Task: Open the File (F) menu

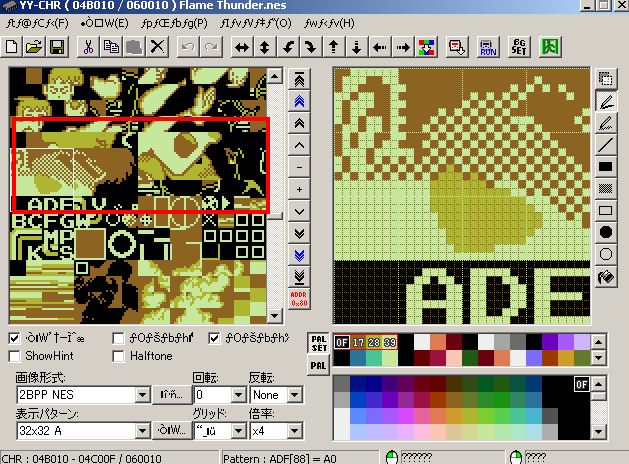Action: (38, 23)
